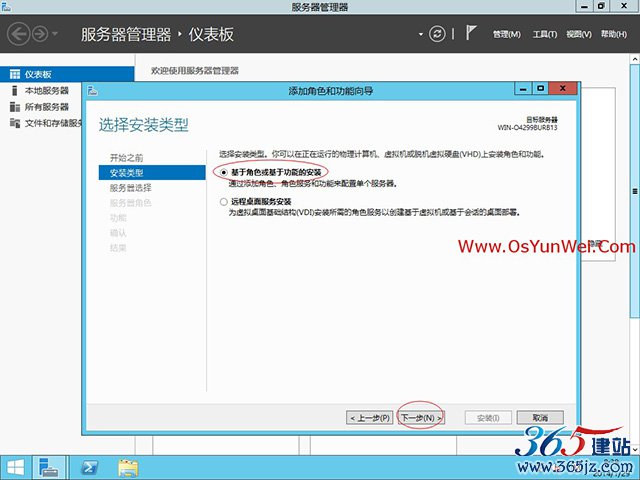Click server name WIN-O4299BURB13 text
The height and width of the screenshot is (480, 640).
(x=527, y=128)
